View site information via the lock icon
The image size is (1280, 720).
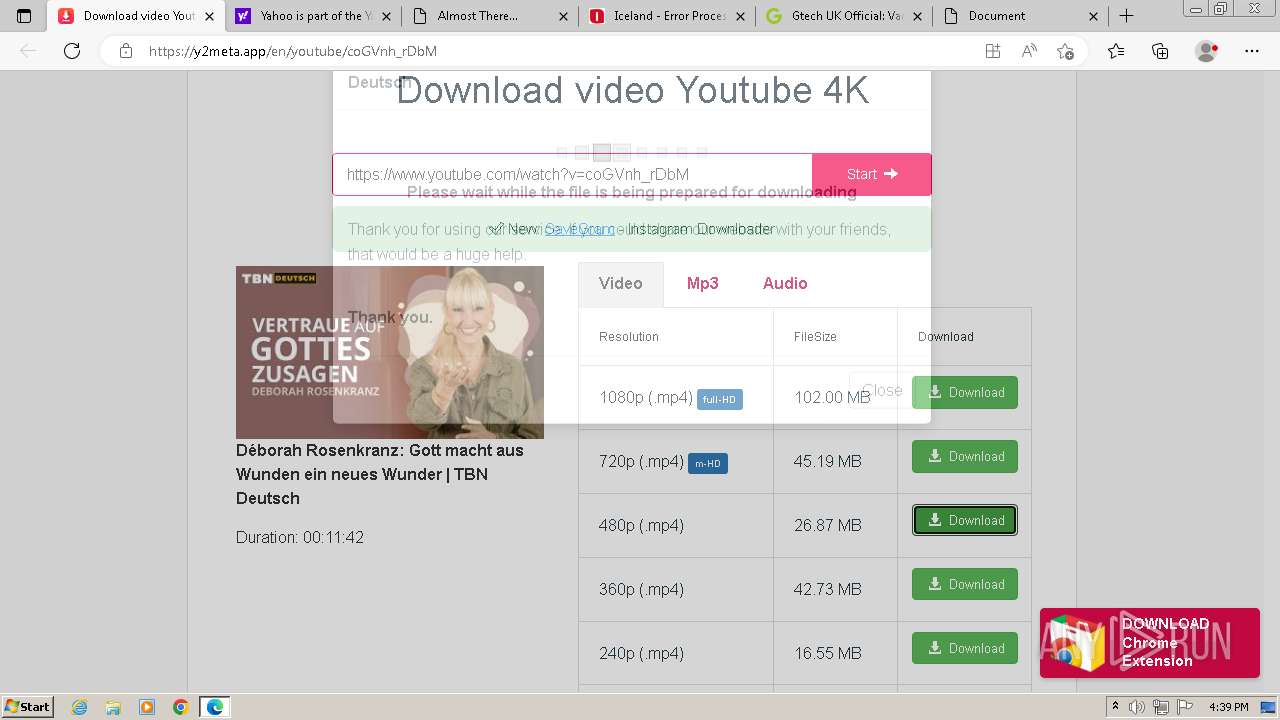(x=126, y=51)
